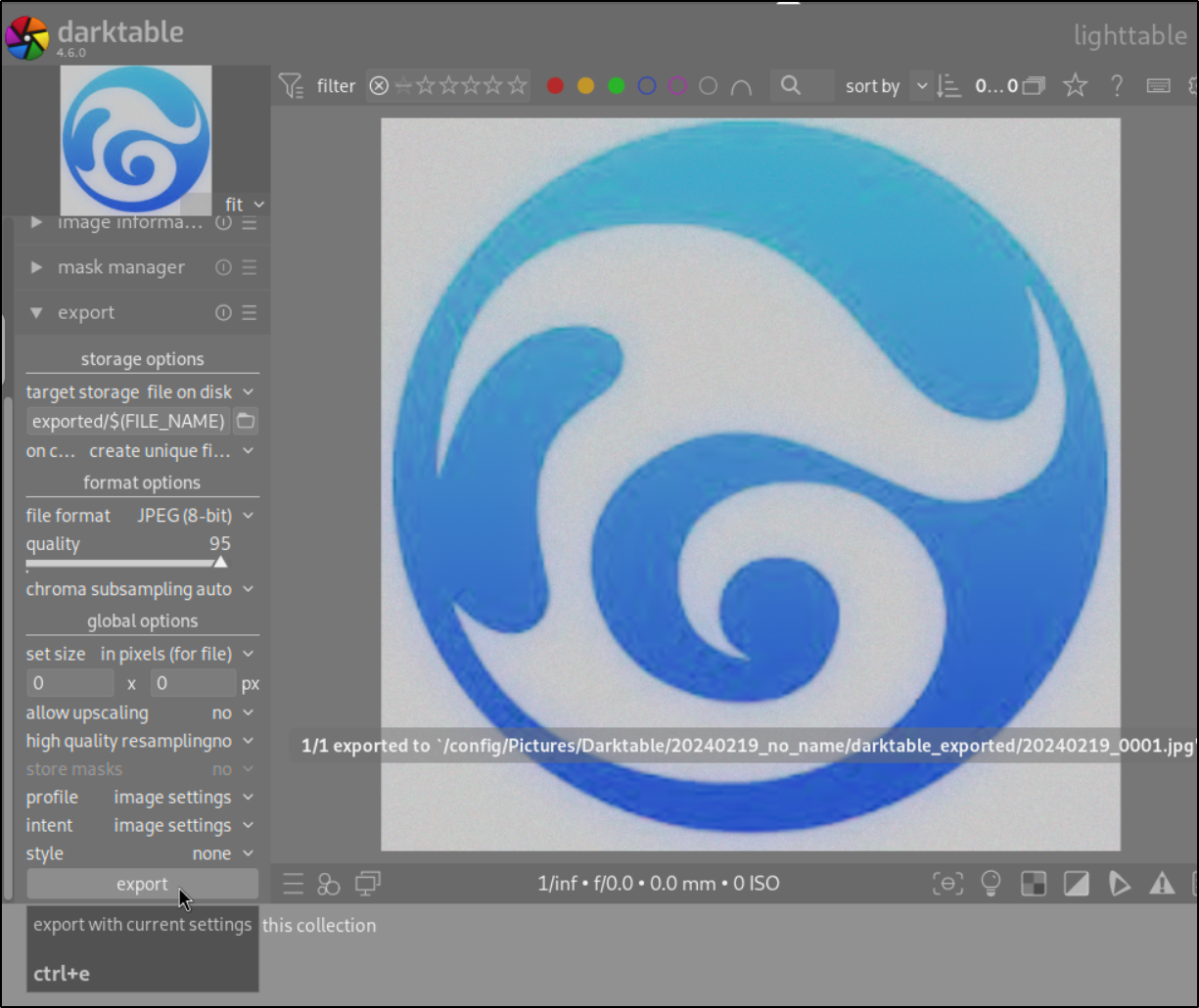The width and height of the screenshot is (1199, 1008).
Task: Open the style dropdown
Action: 142,854
